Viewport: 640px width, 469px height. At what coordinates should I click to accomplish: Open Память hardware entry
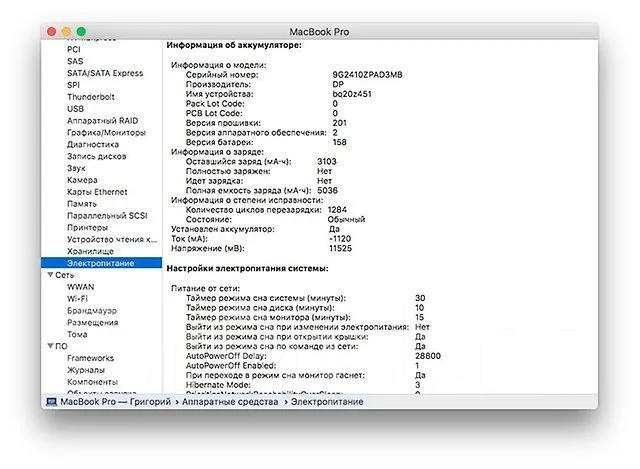click(x=82, y=203)
